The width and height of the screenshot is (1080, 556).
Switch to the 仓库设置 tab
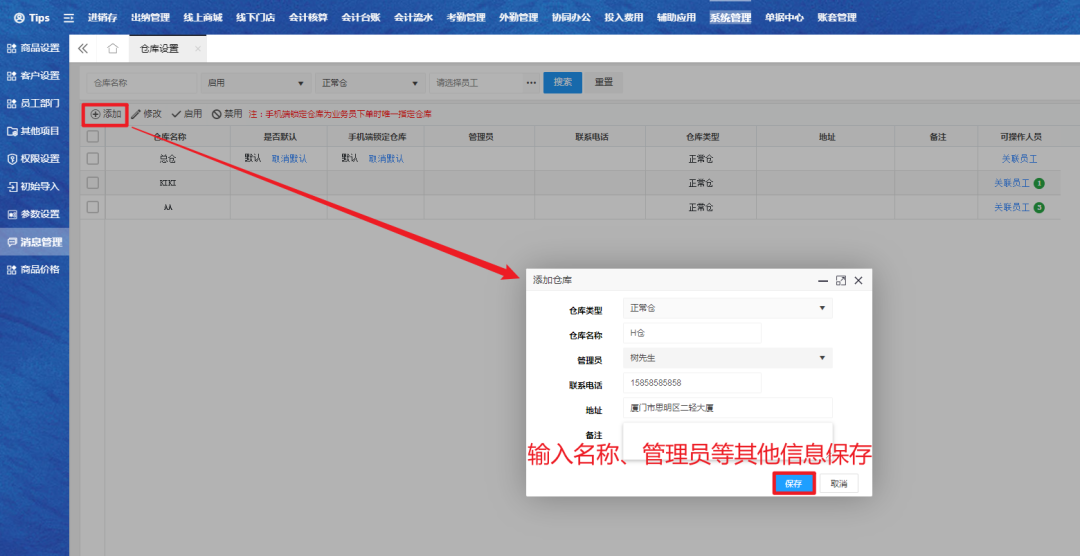159,48
